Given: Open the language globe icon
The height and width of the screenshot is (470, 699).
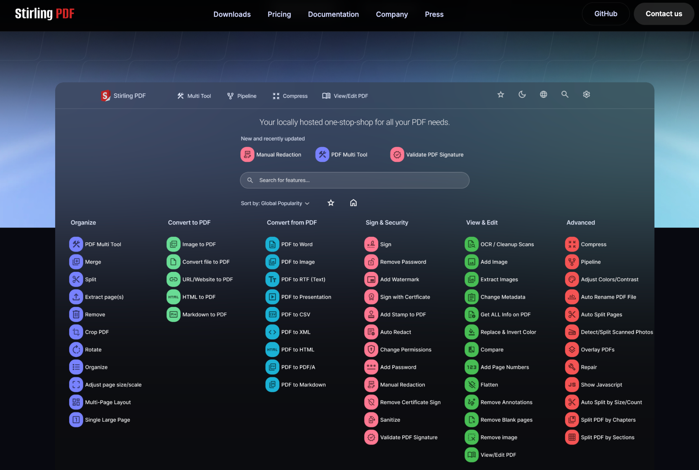Looking at the screenshot, I should click(543, 95).
